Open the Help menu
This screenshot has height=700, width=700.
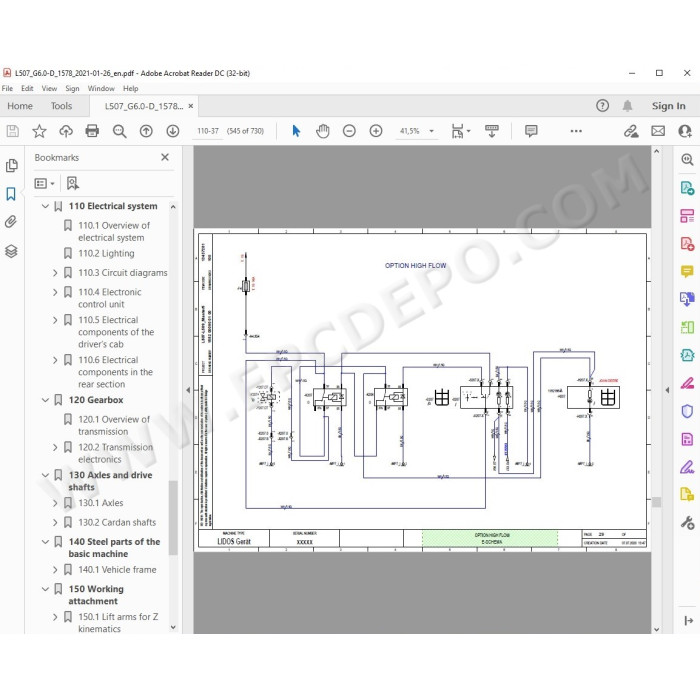point(130,88)
